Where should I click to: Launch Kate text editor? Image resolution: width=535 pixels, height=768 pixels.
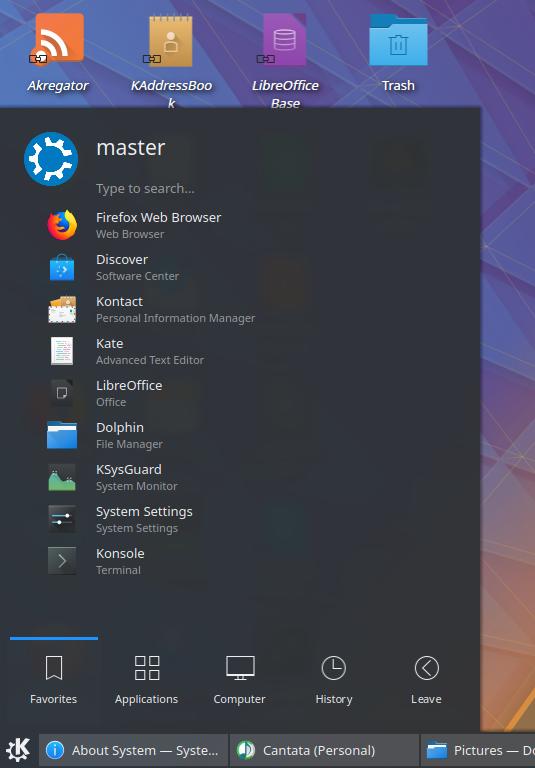240,351
